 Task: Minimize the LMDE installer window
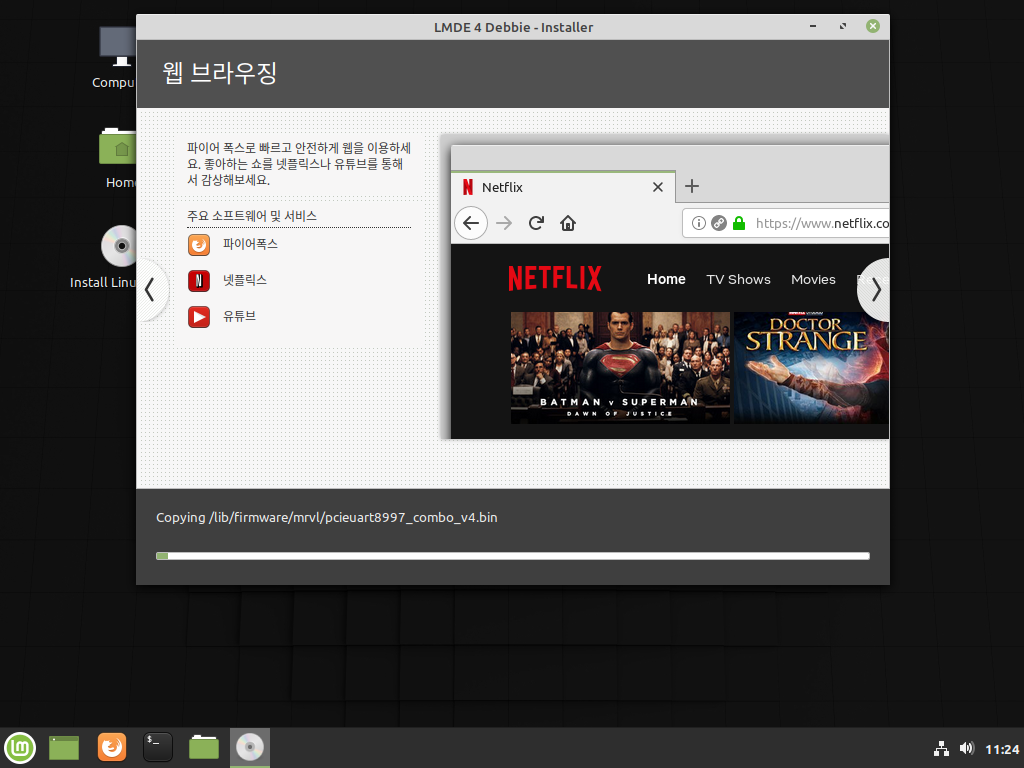[813, 26]
